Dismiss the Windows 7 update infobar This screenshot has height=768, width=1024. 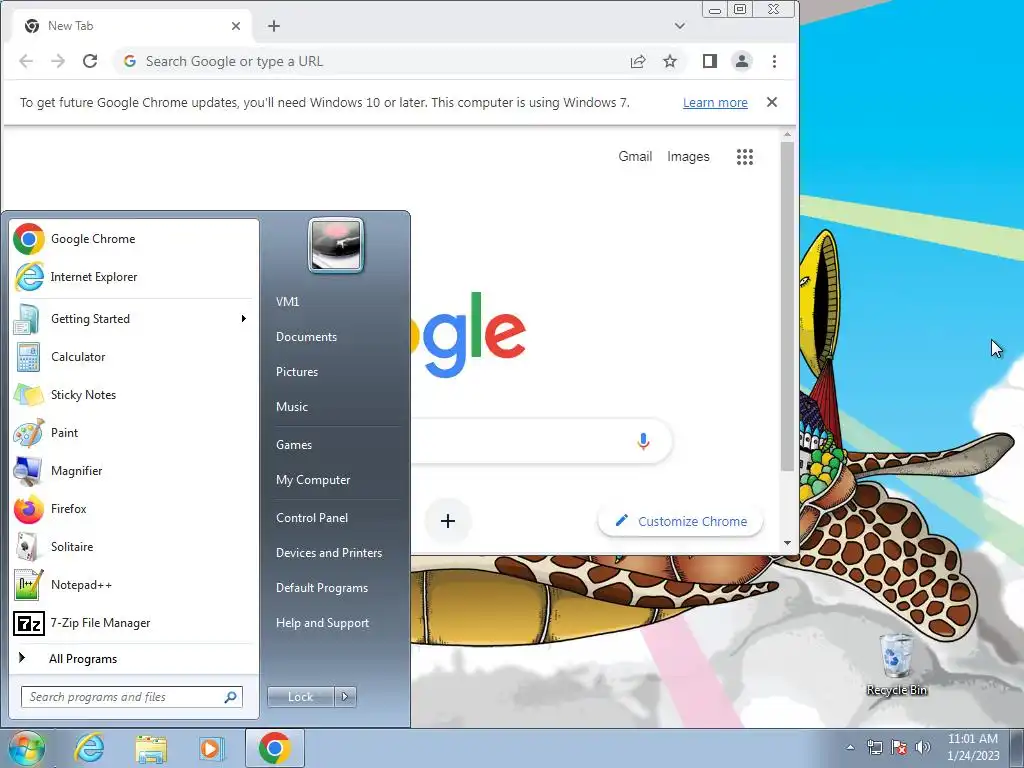pos(772,103)
